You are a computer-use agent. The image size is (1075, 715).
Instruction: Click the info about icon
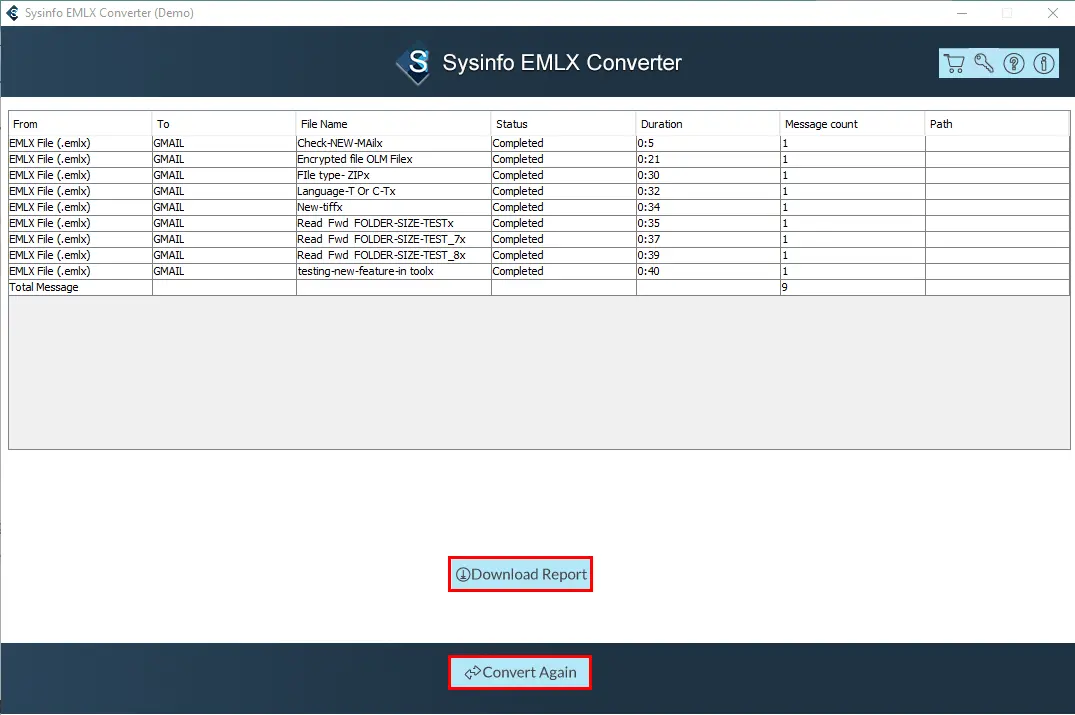(x=1043, y=64)
